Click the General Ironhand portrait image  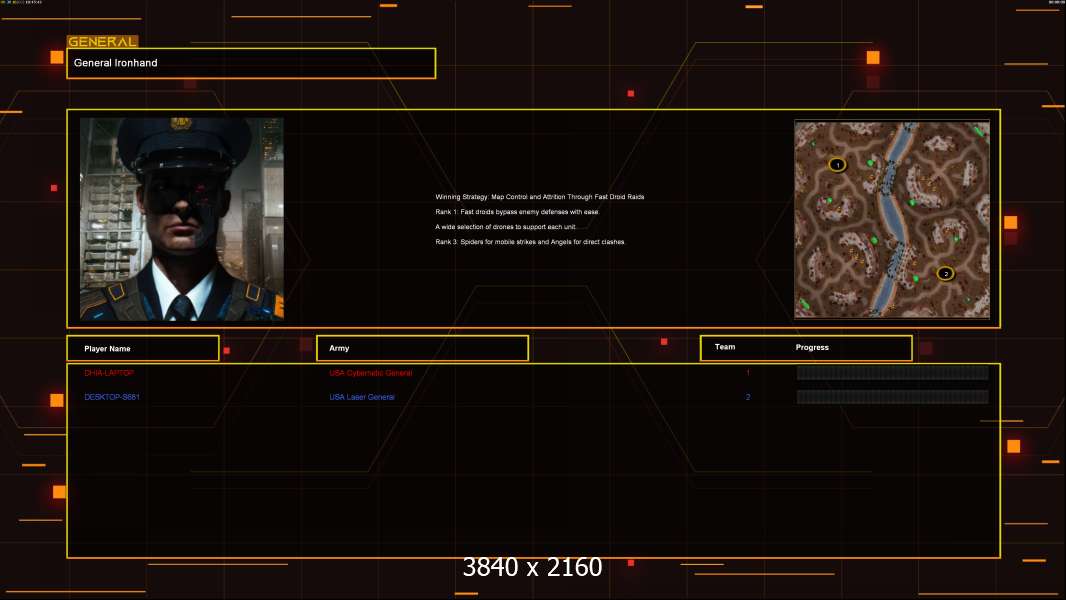(x=182, y=219)
